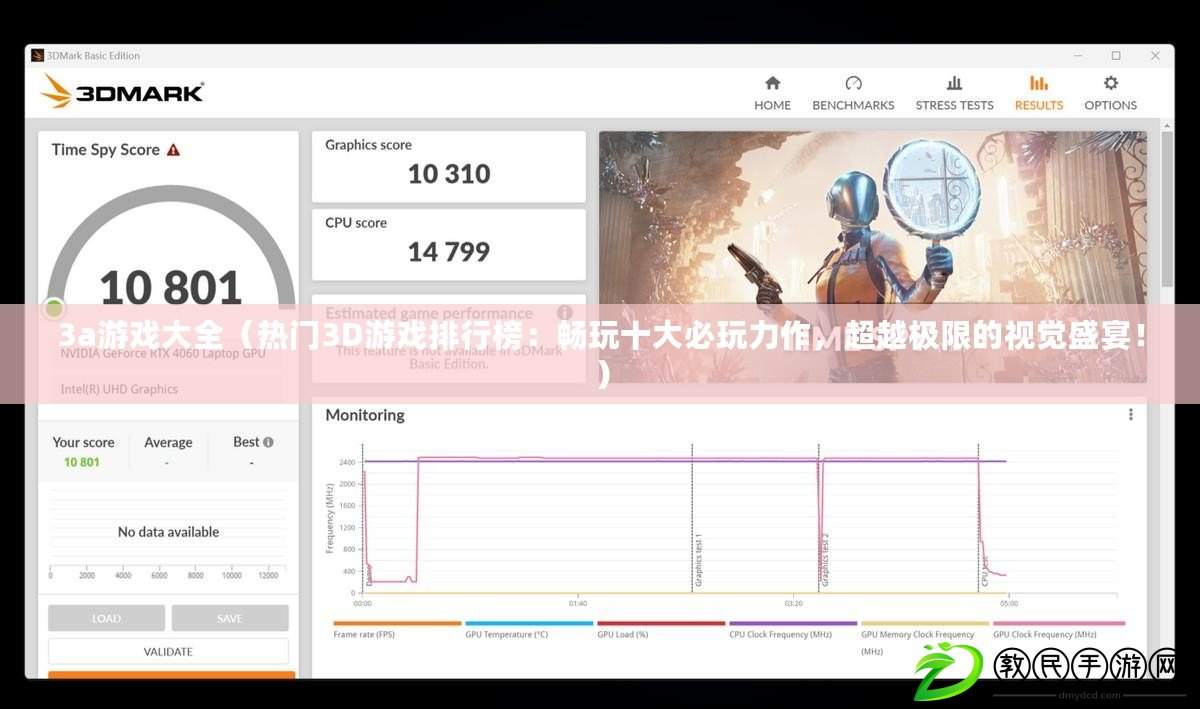The height and width of the screenshot is (709, 1200).
Task: Click info icon next to Estimated game performance
Action: (564, 313)
